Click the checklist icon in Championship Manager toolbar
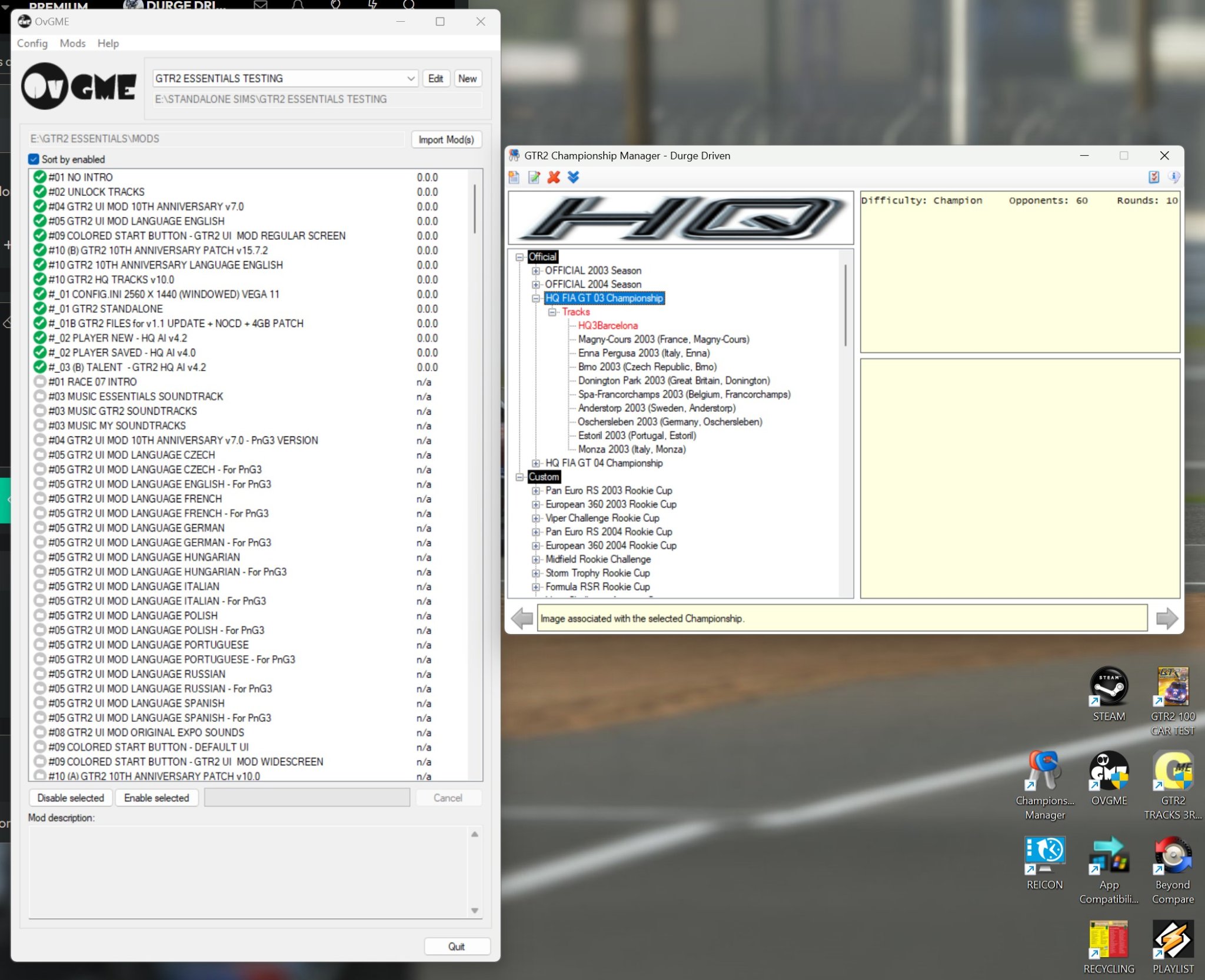1205x980 pixels. click(x=1154, y=177)
